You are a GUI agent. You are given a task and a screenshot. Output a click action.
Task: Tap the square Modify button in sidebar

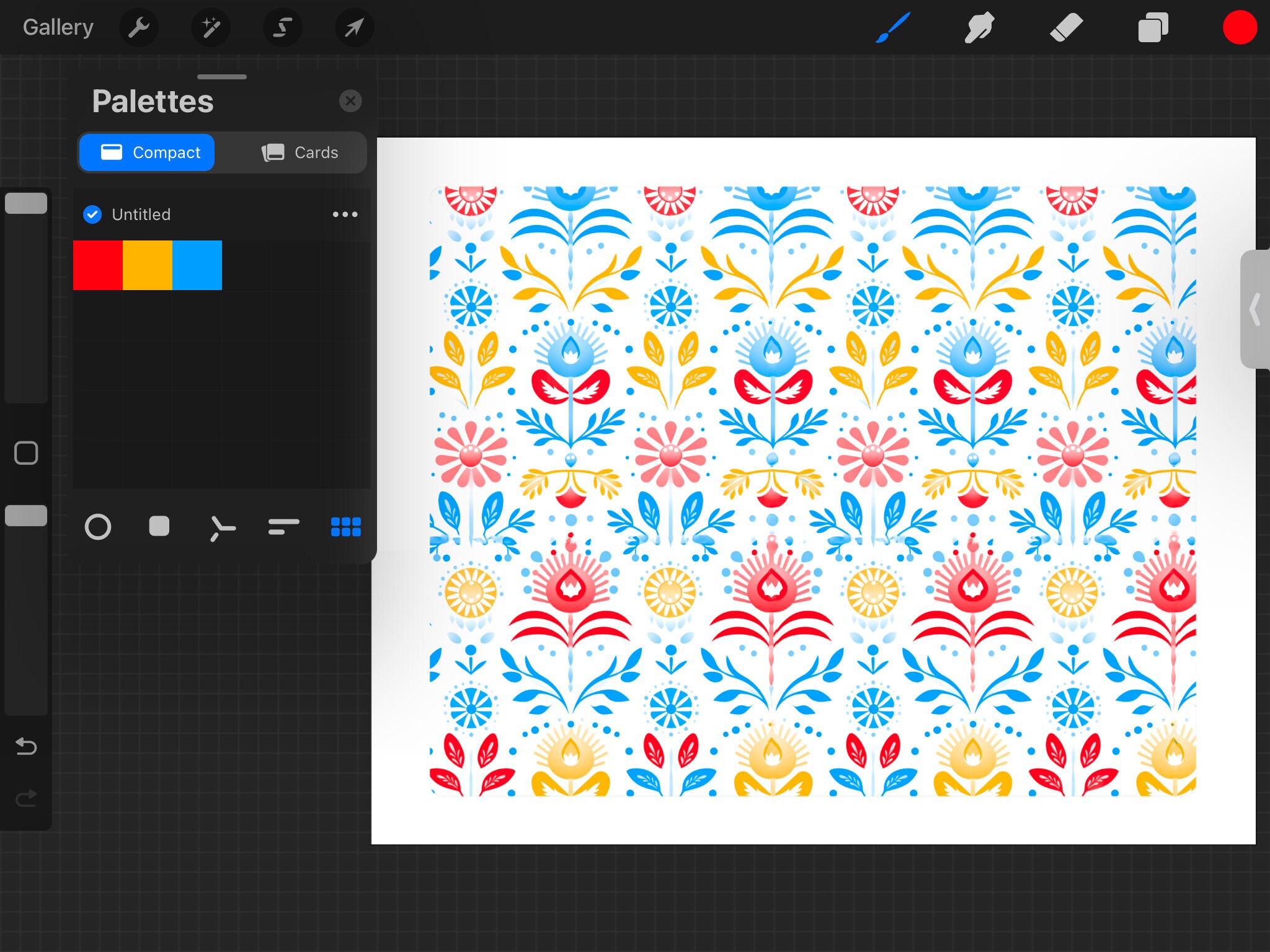tap(26, 453)
